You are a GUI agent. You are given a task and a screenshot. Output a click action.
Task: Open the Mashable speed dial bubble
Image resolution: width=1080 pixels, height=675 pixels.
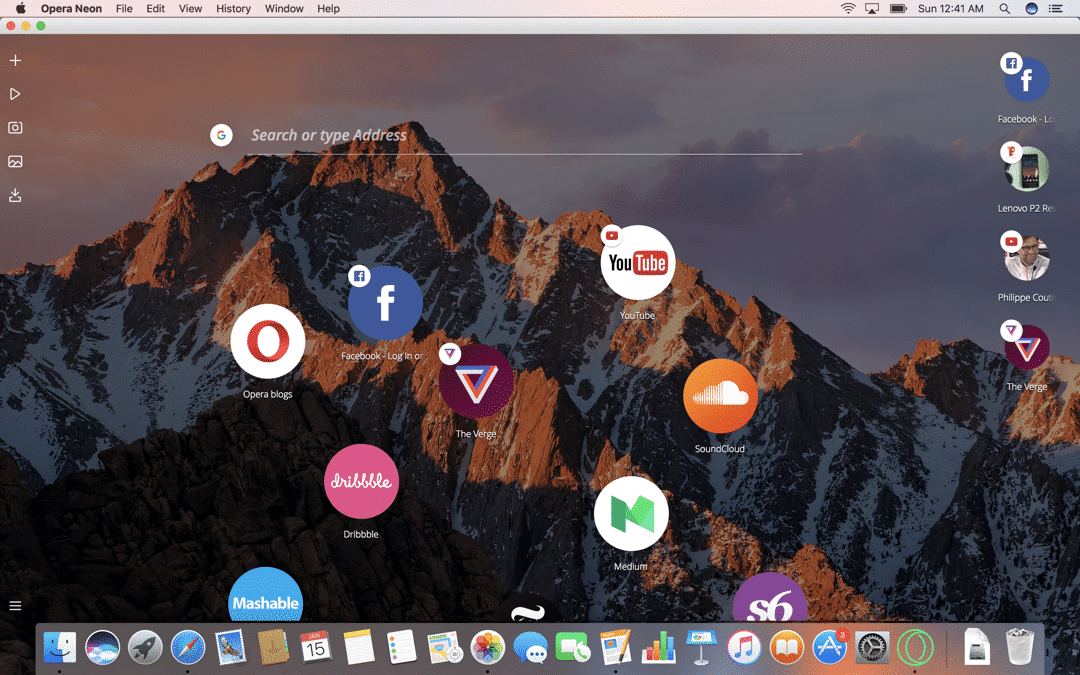[265, 596]
